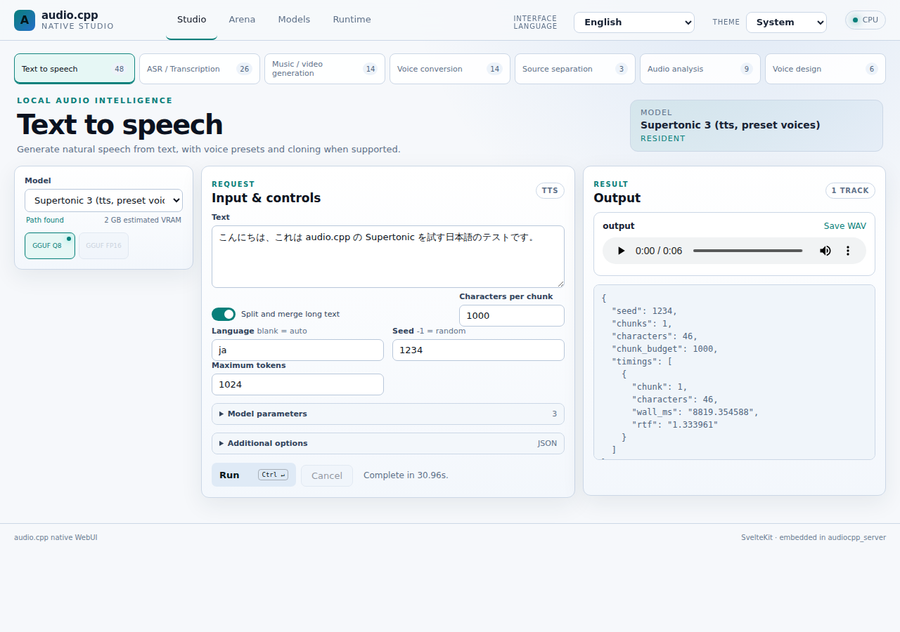Open the Runtime tab
Viewport: 900px width, 632px height.
tap(352, 20)
